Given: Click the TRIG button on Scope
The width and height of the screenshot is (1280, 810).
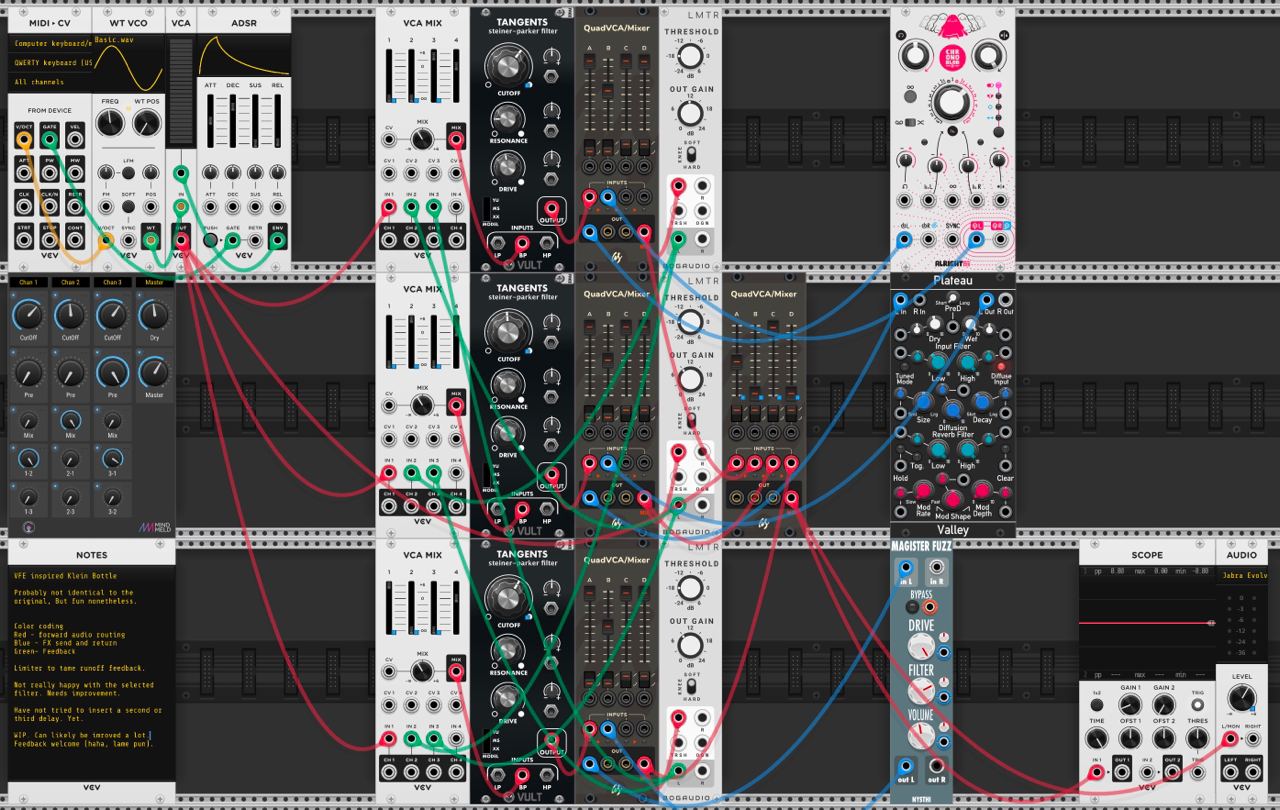Looking at the screenshot, I should (1198, 705).
